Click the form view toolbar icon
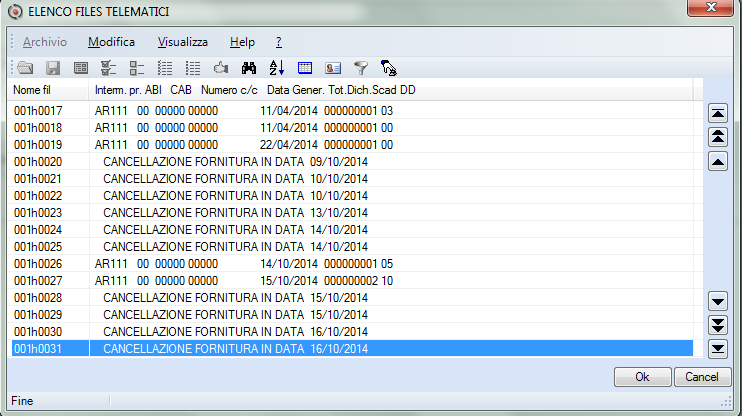 [x=81, y=68]
